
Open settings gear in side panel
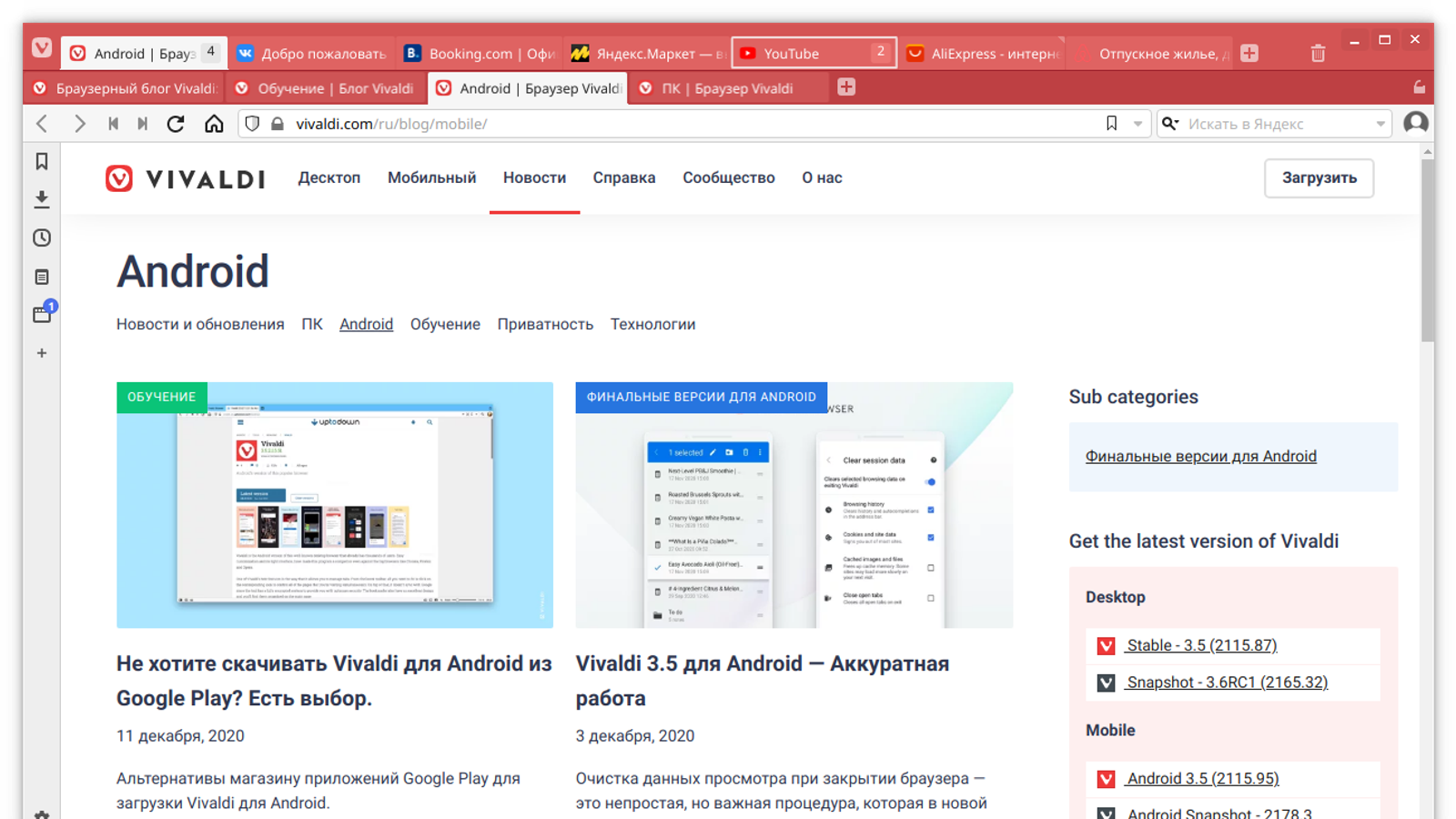(42, 814)
